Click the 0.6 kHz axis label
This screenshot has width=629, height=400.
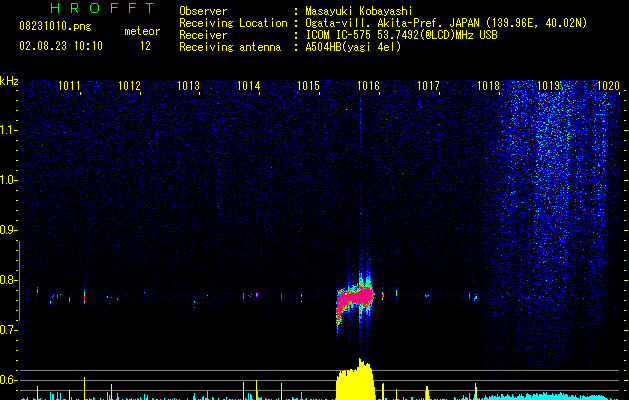9,380
